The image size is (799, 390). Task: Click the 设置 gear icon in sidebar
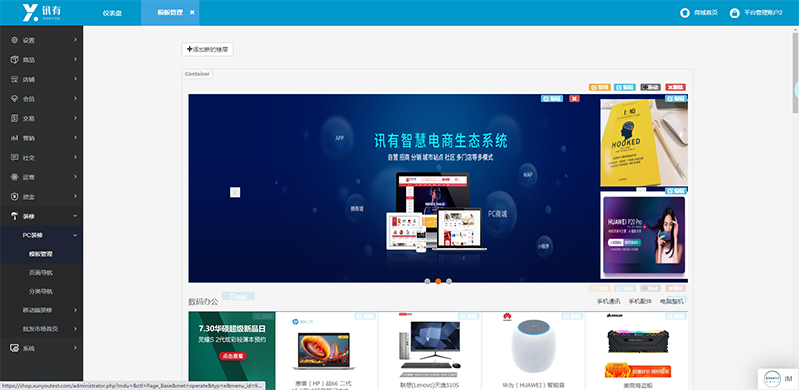[14, 40]
